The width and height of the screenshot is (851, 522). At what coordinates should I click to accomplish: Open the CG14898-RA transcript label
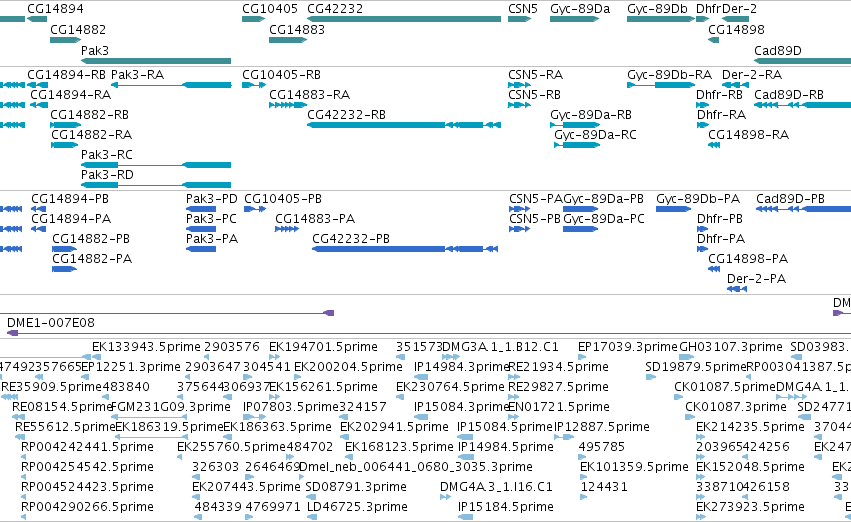click(748, 135)
